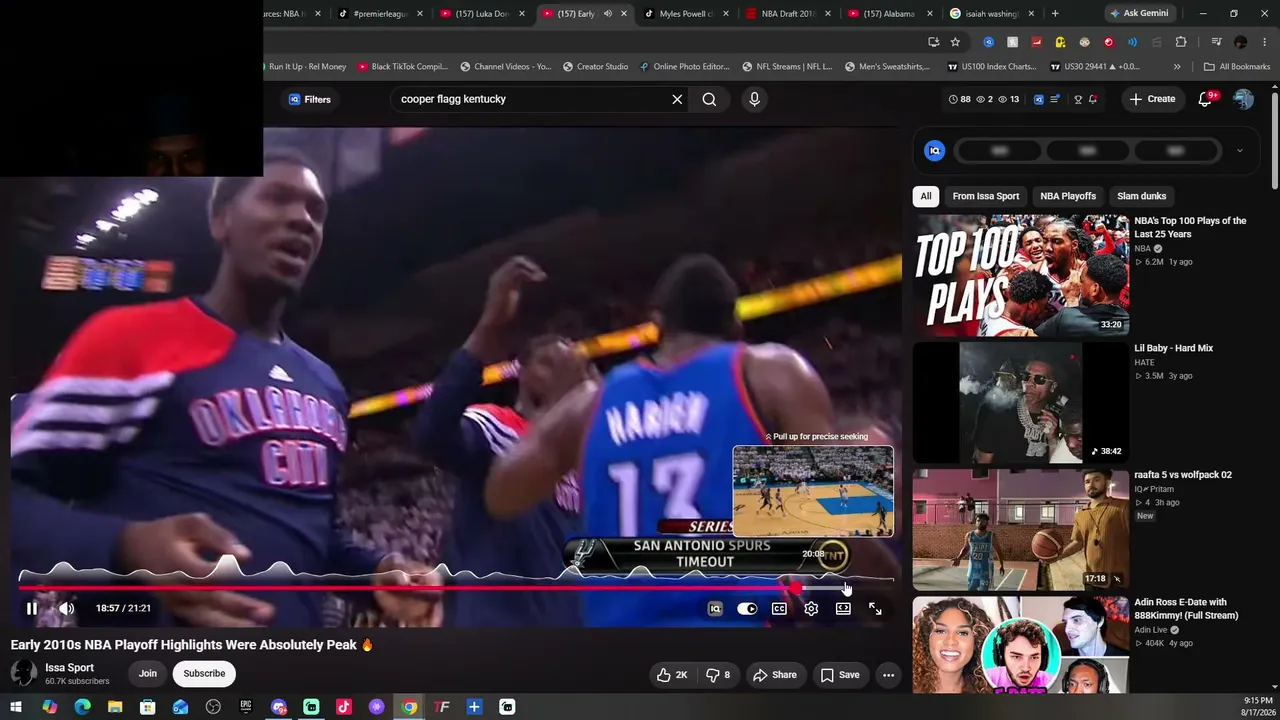Open raafta 5 vs wolfpack 02 thumbnail

coord(1021,528)
